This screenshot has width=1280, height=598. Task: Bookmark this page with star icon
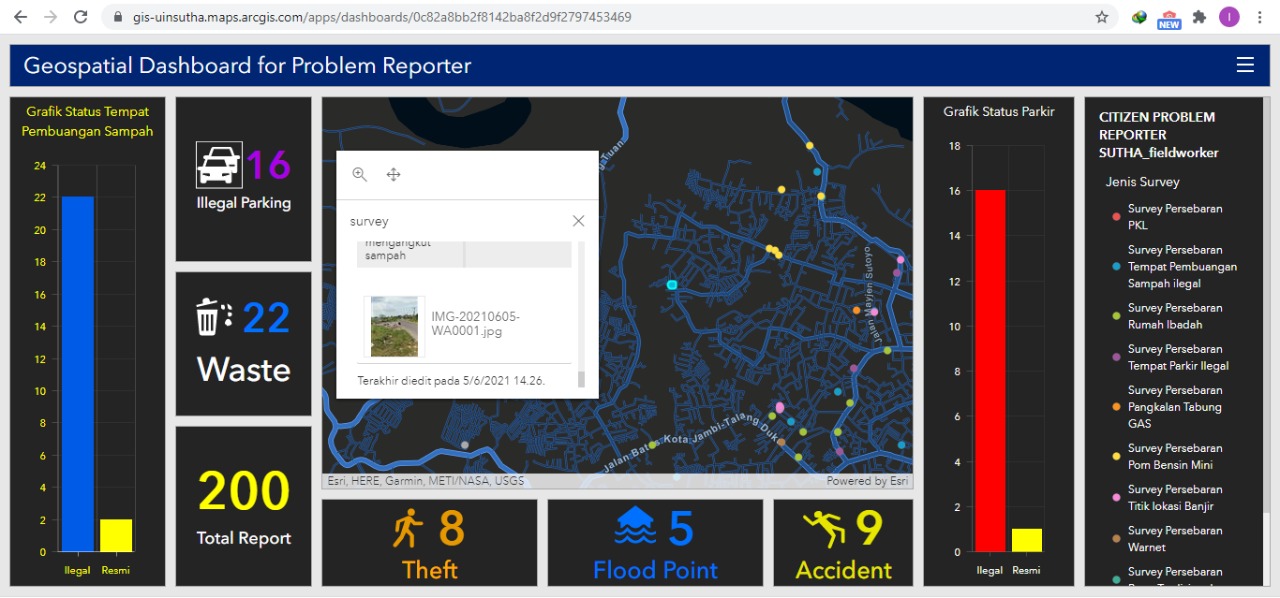point(1102,17)
